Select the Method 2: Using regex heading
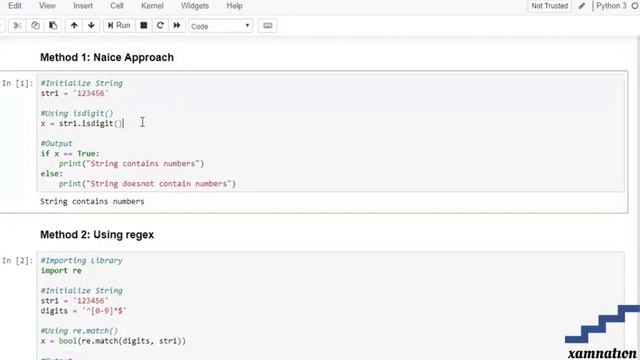The image size is (640, 360). 97,235
